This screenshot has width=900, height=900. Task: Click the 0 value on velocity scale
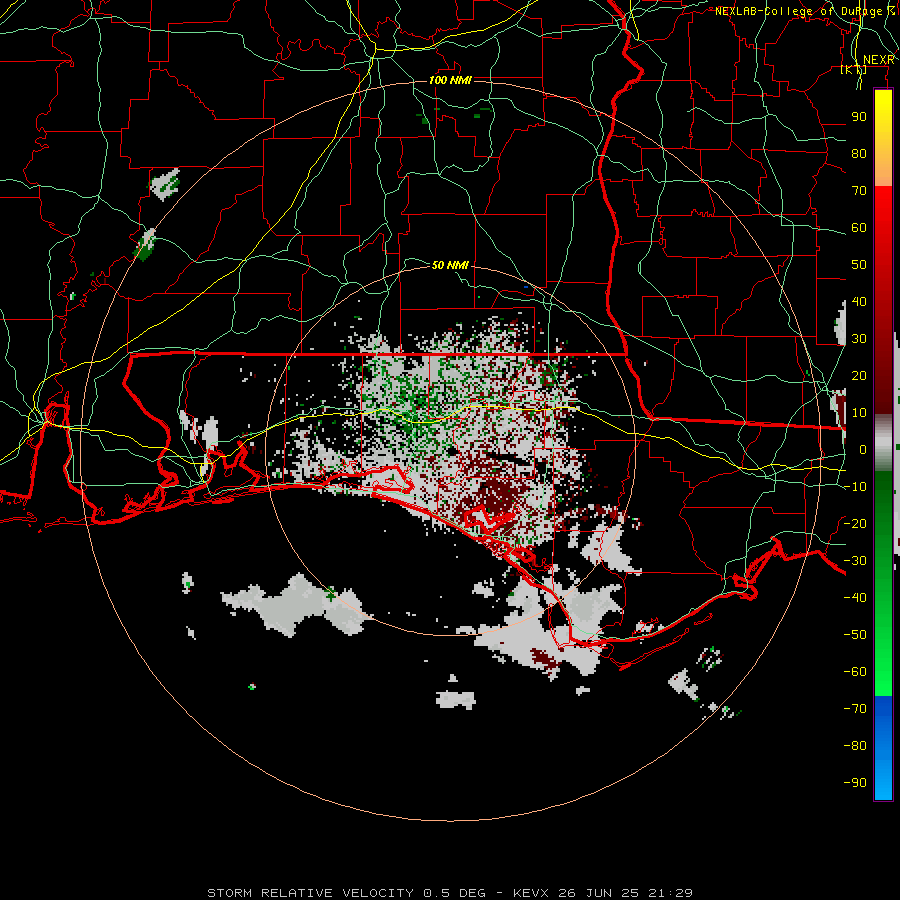863,450
